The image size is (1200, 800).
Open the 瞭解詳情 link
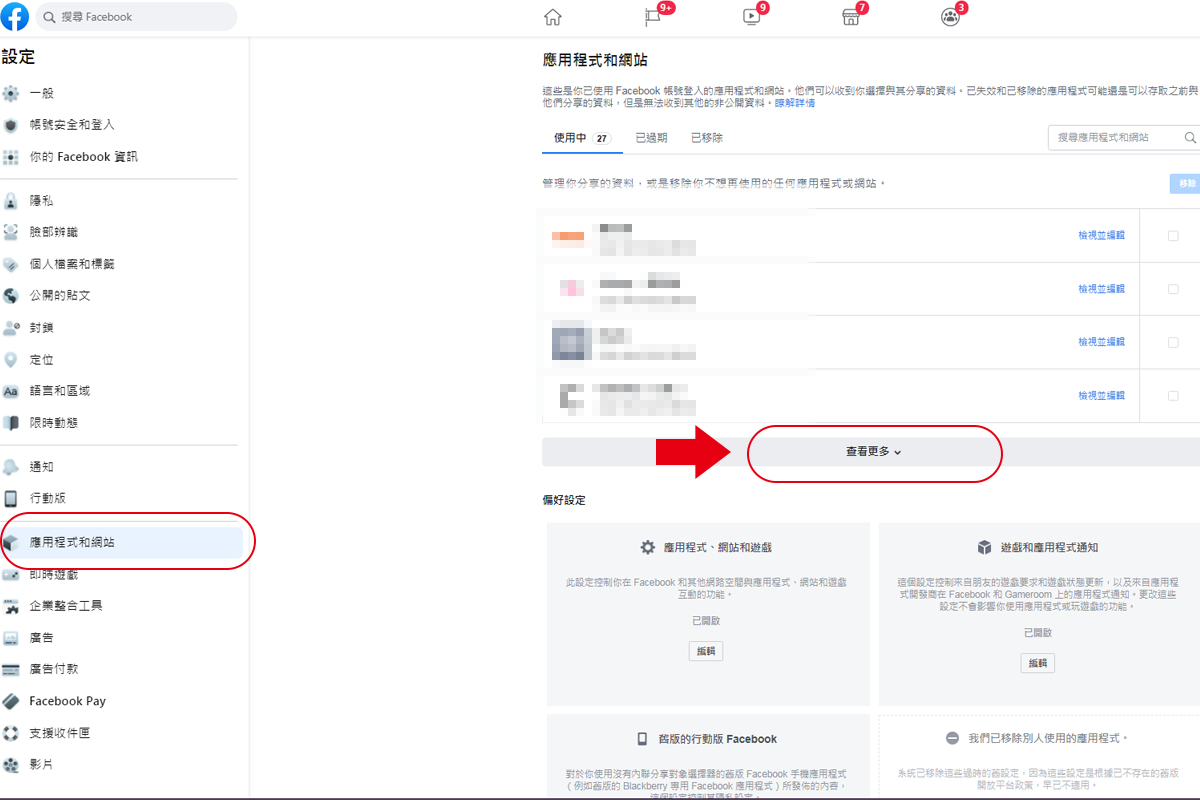[x=795, y=103]
